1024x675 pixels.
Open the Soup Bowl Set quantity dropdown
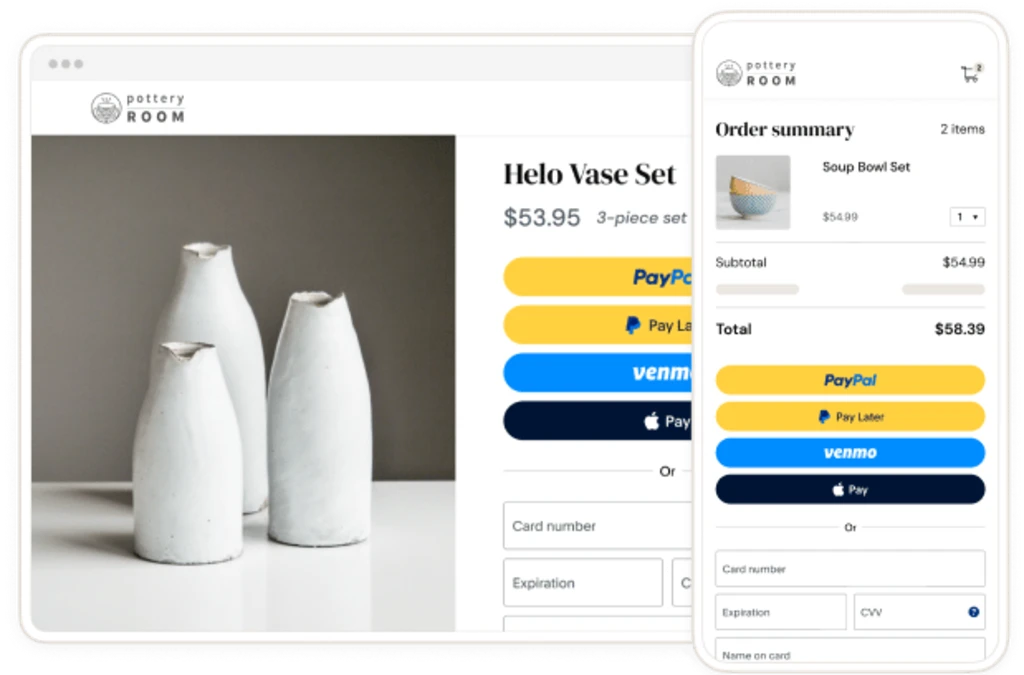tap(967, 217)
